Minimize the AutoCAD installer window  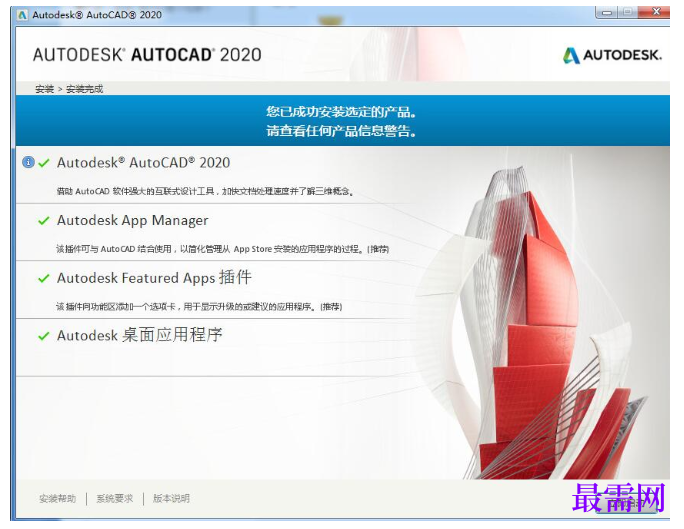click(606, 12)
